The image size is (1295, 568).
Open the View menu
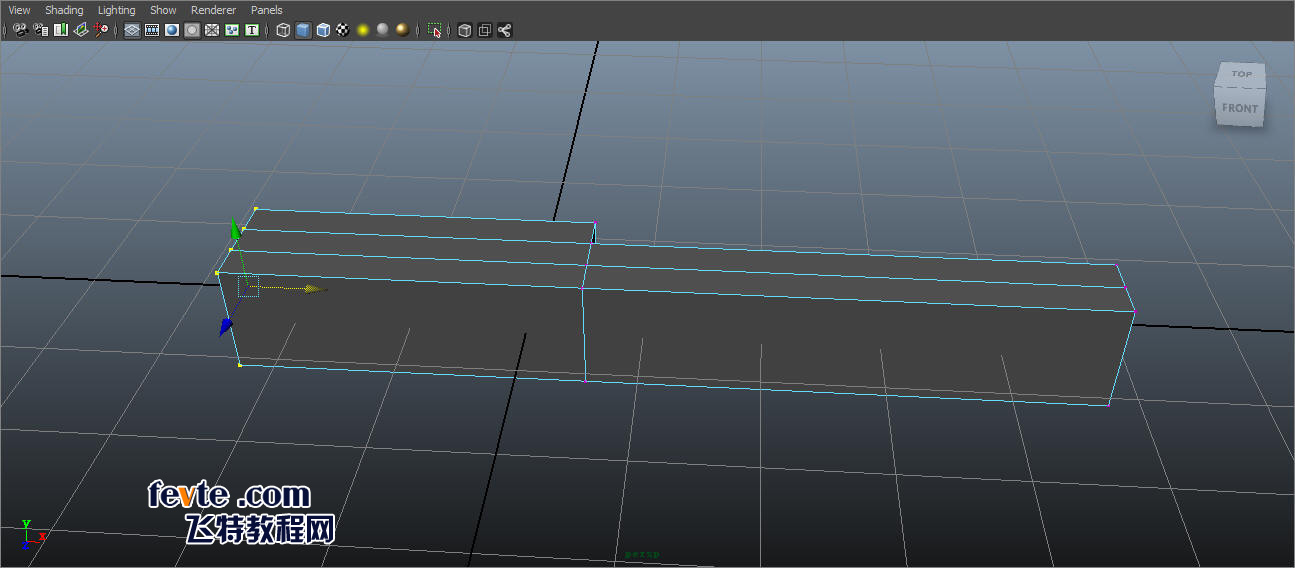pos(19,10)
